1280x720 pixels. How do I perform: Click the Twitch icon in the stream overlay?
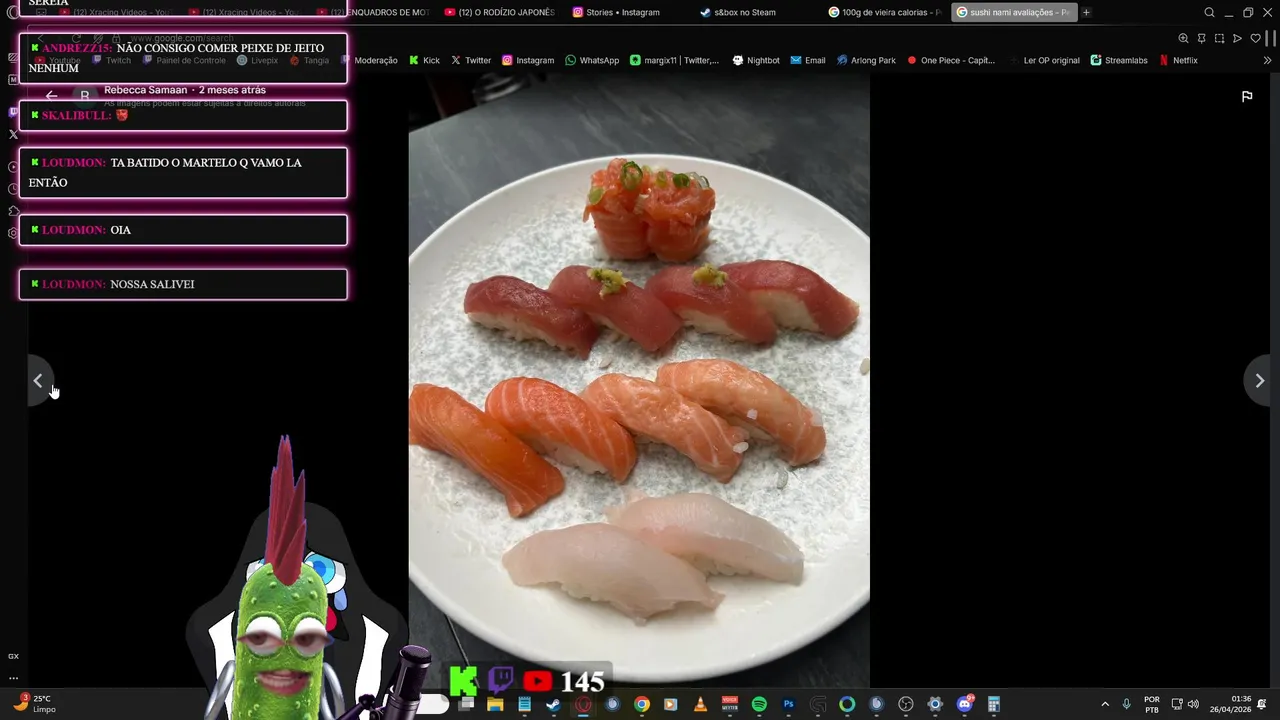coord(500,681)
